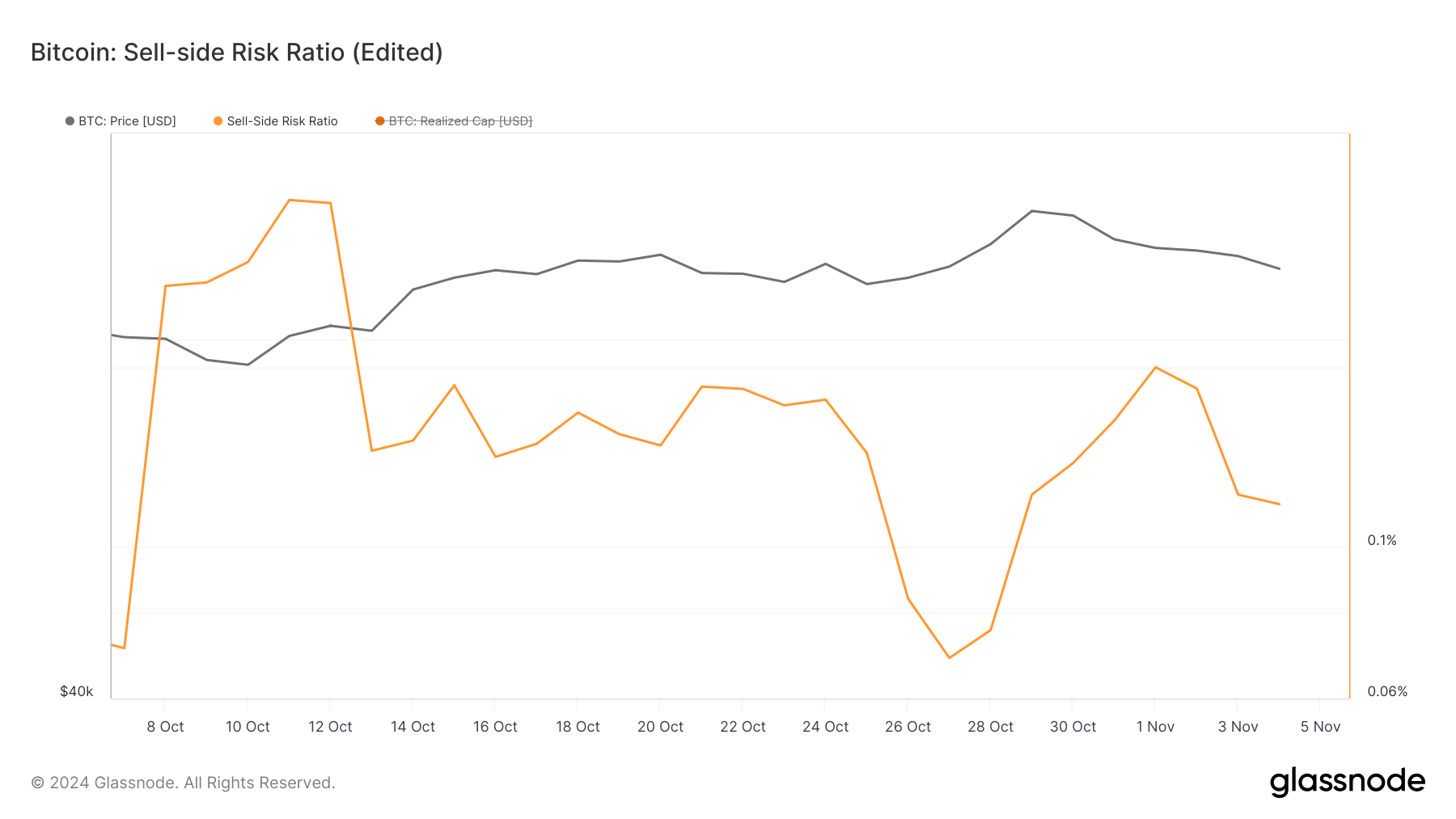Viewport: 1456px width, 819px height.
Task: Toggle the BTC: Price [USD] legend entry
Action: coord(121,121)
